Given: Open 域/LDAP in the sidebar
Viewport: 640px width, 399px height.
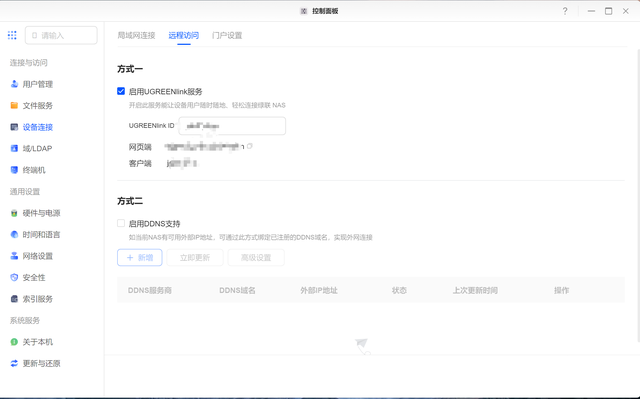Looking at the screenshot, I should coord(38,149).
